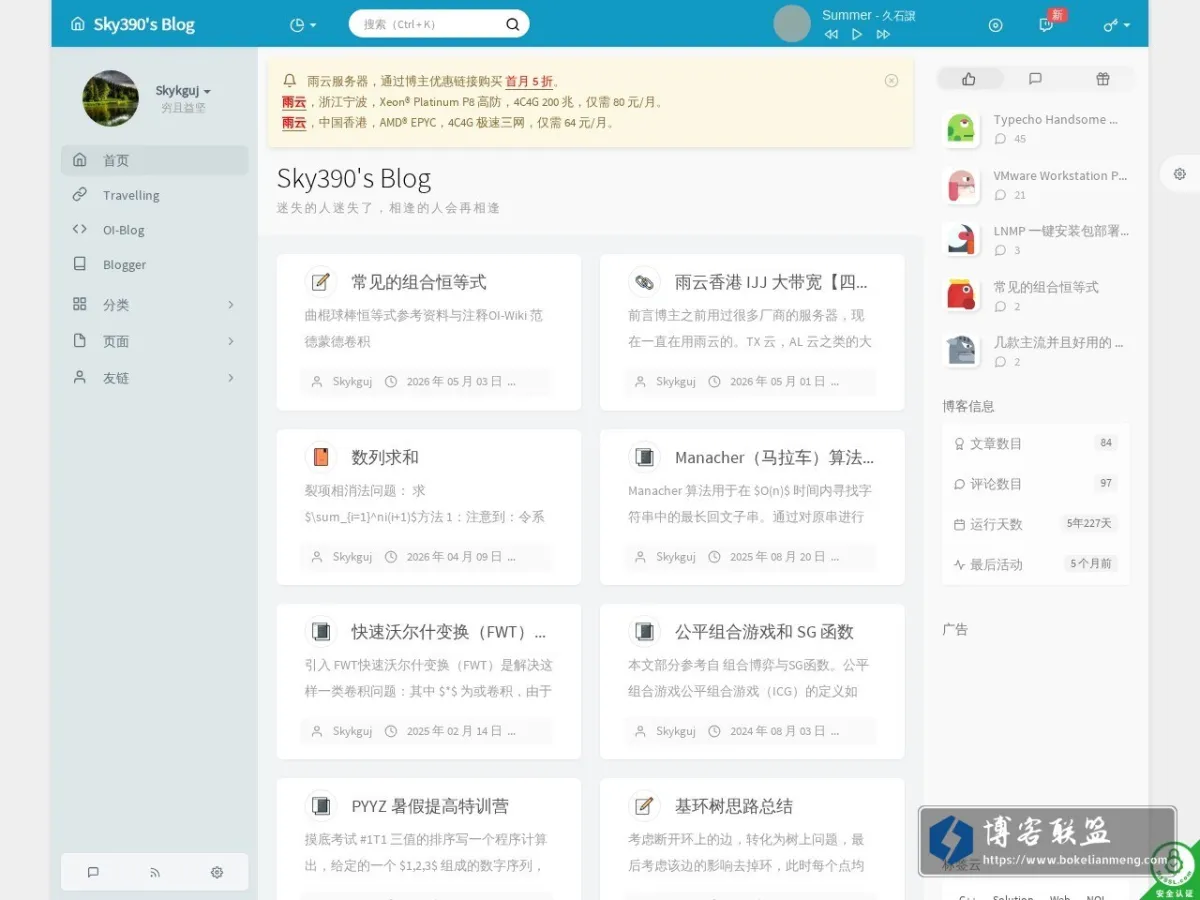Open post 数列求和

click(385, 457)
